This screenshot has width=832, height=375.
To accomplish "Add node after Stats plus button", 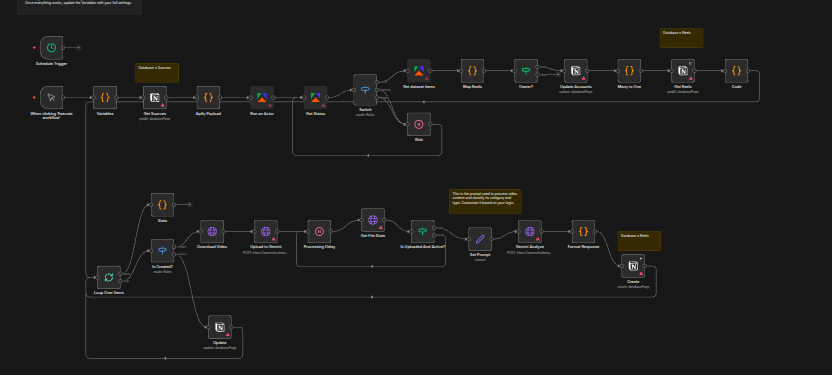I will pos(189,204).
